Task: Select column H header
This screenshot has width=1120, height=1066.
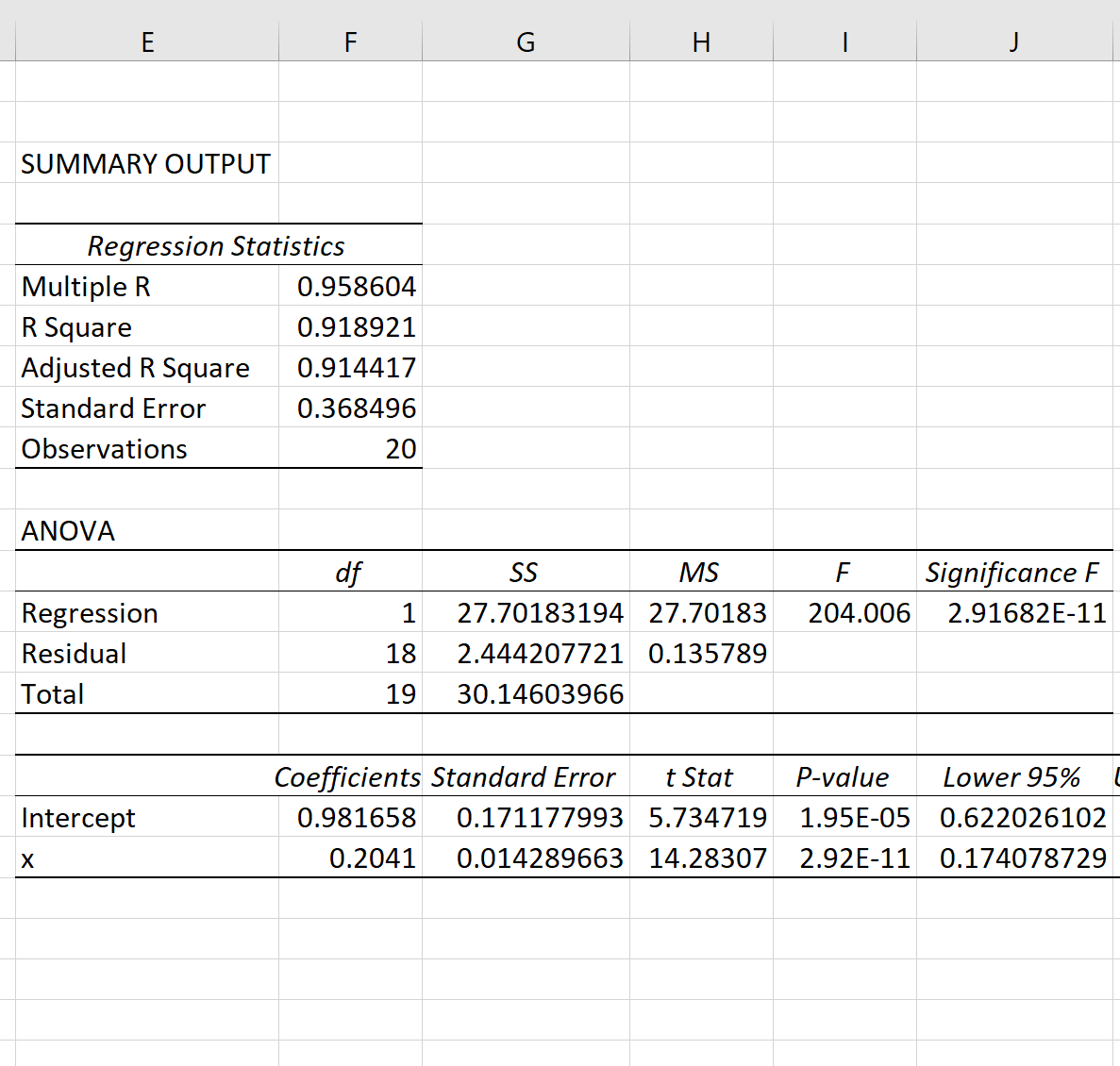Action: click(x=701, y=42)
